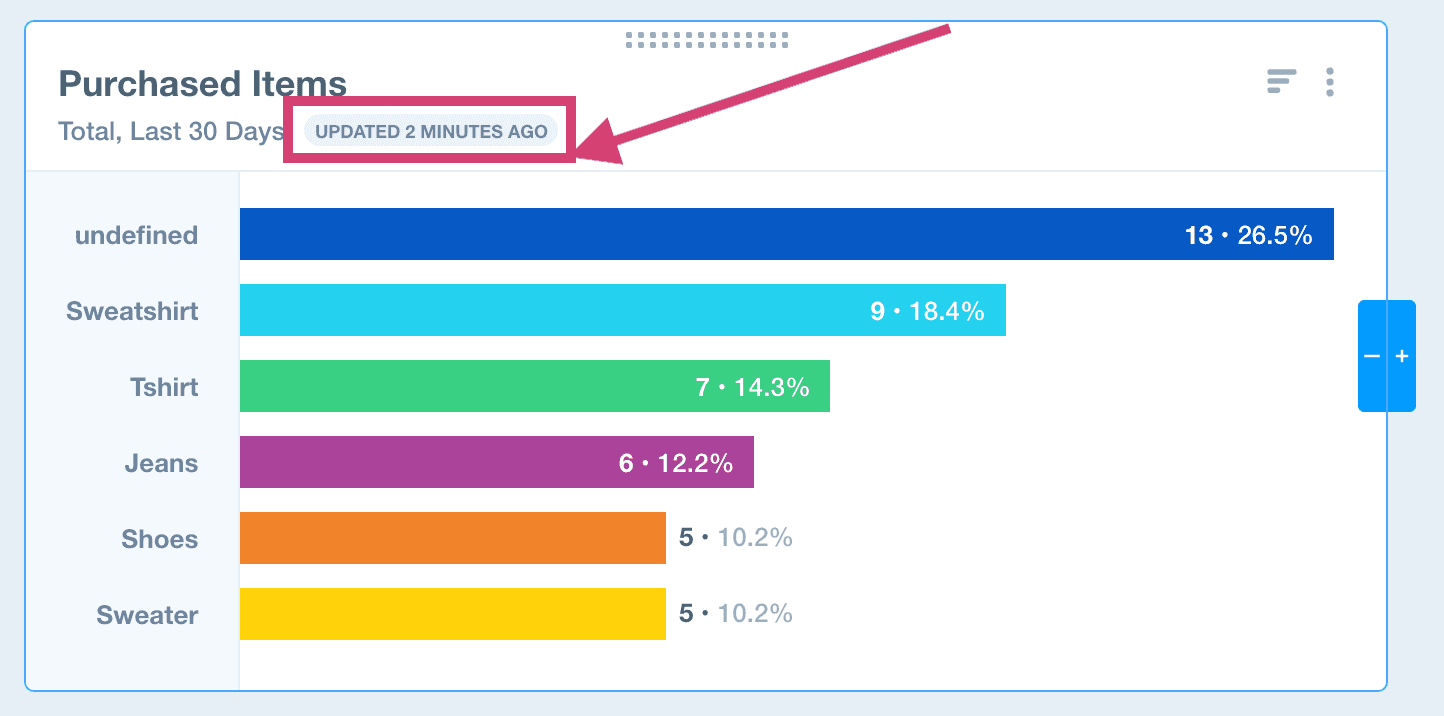Click the minus resize button

coord(1372,356)
